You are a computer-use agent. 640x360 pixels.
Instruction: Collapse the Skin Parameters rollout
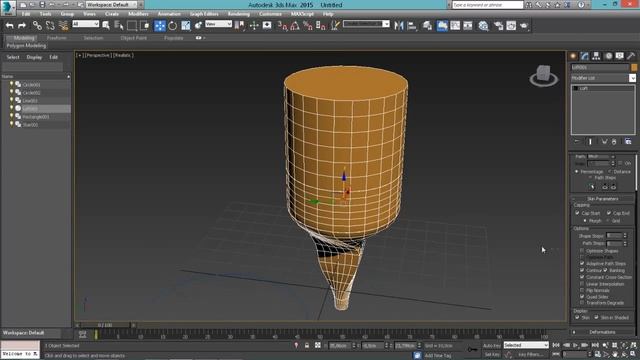click(x=602, y=199)
